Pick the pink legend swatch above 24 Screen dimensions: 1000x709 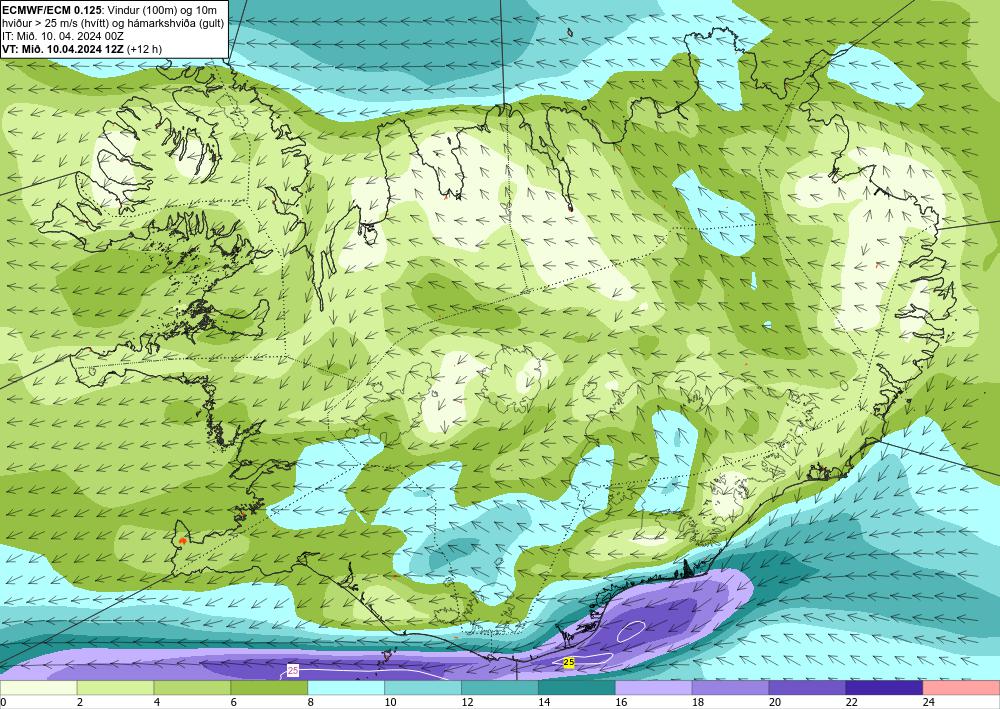click(961, 687)
